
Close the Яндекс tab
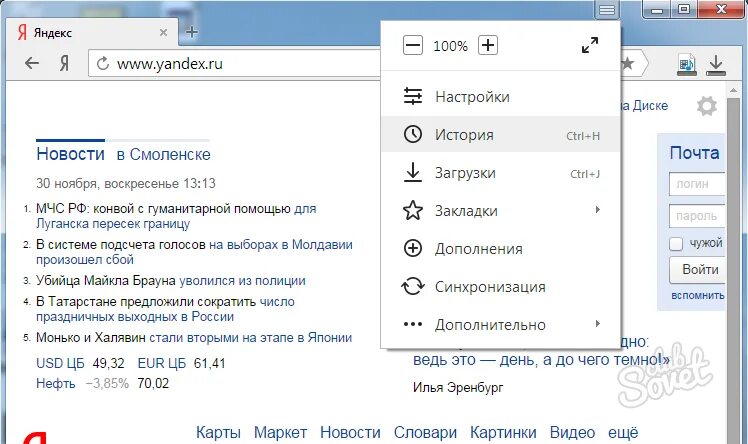(163, 32)
